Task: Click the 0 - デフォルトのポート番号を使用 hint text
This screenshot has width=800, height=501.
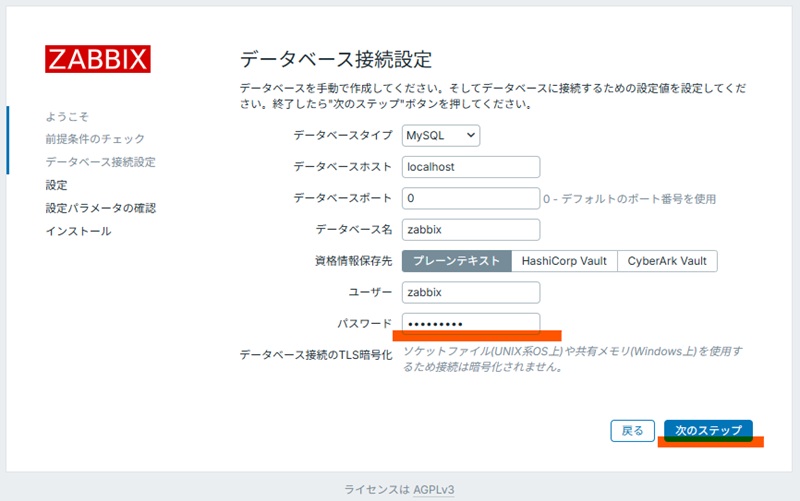Action: [x=630, y=199]
